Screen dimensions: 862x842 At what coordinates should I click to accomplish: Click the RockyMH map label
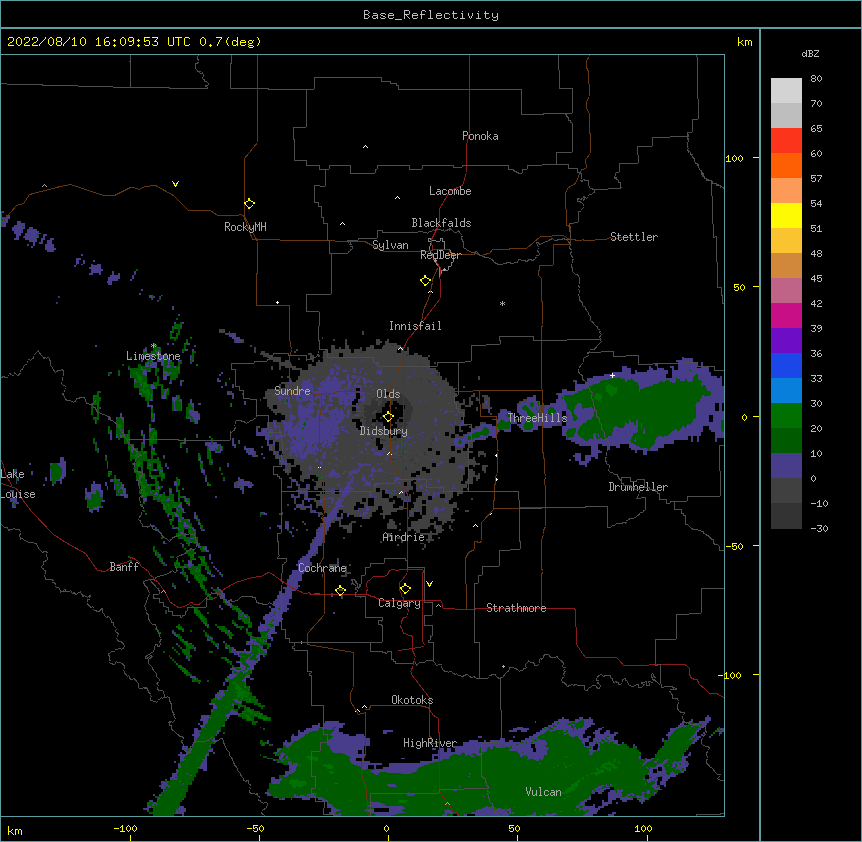tap(245, 227)
